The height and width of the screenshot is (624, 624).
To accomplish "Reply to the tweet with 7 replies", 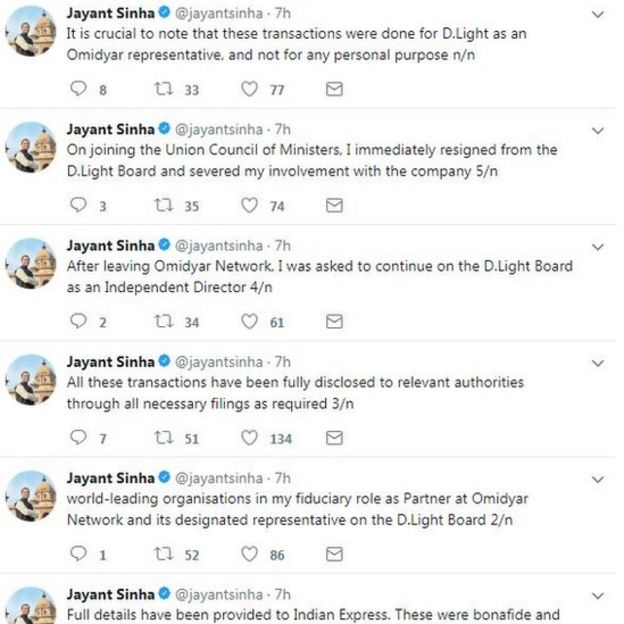I will [x=80, y=438].
